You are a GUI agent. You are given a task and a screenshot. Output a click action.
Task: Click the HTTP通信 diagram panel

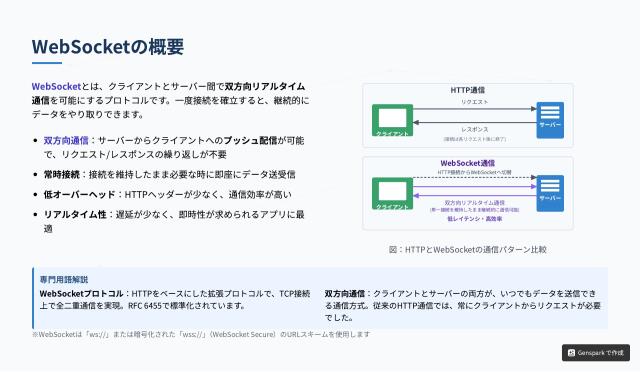(x=468, y=116)
